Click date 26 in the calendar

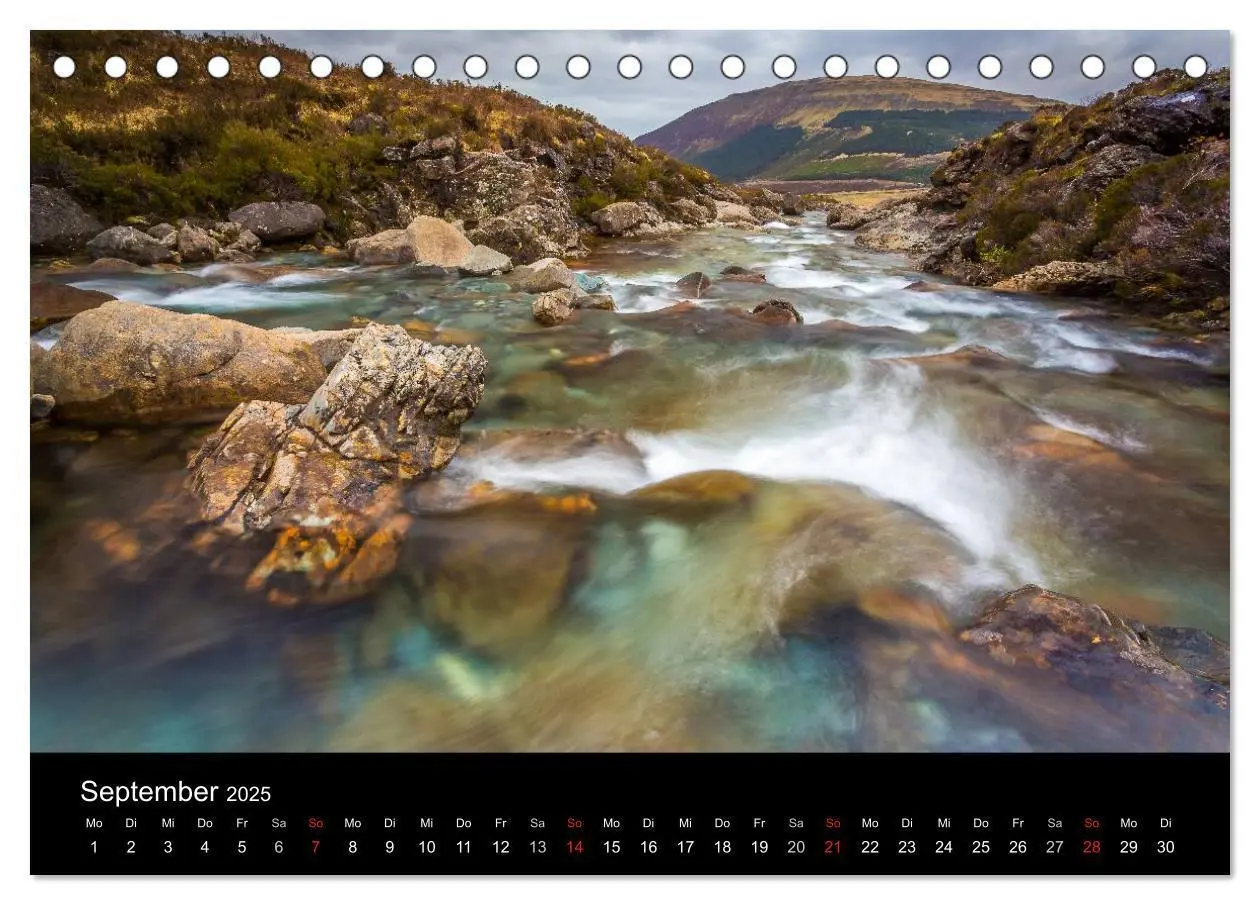1019,847
